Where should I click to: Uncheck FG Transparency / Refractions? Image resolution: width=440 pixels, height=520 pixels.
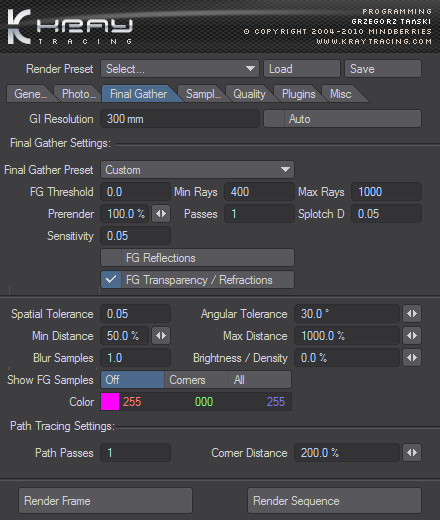click(x=111, y=280)
